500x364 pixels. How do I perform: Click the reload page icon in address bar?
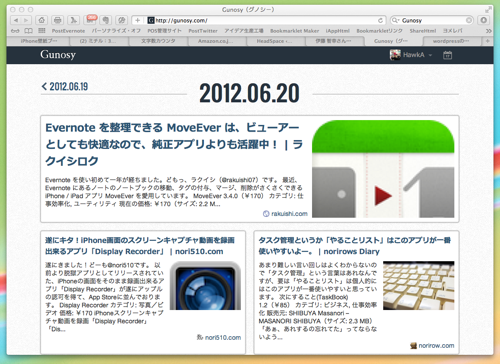(380, 20)
